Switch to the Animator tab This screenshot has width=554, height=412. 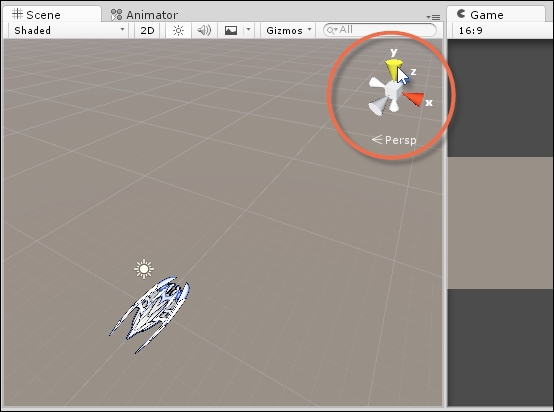point(145,15)
